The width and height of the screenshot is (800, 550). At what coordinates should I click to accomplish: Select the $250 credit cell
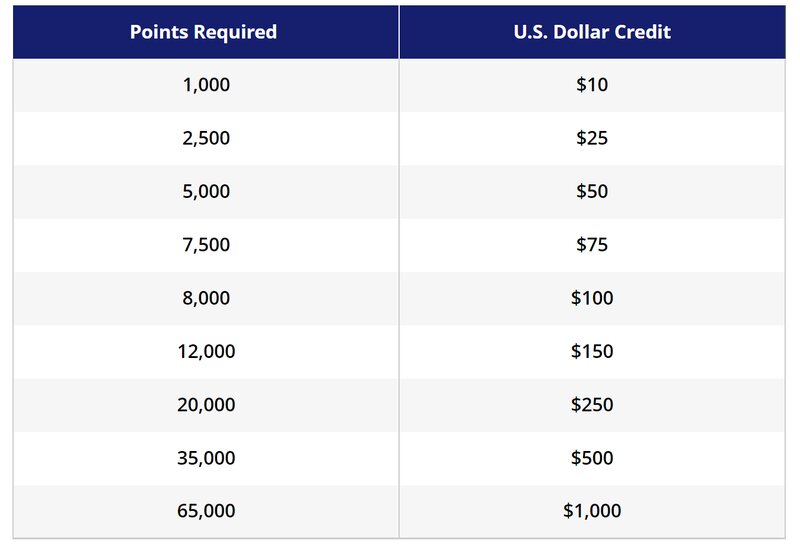click(x=592, y=405)
